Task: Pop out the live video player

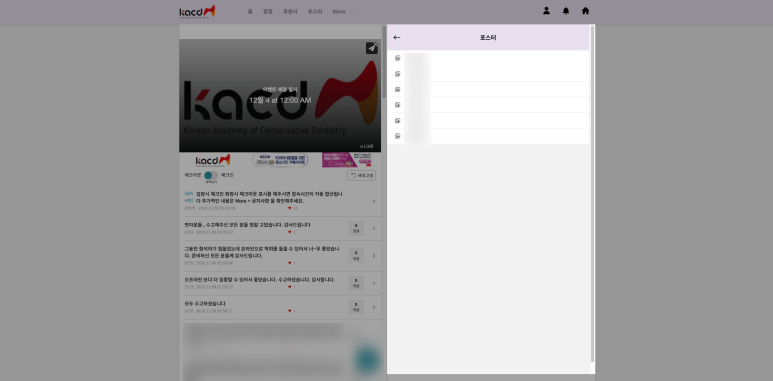Action: pyautogui.click(x=372, y=48)
